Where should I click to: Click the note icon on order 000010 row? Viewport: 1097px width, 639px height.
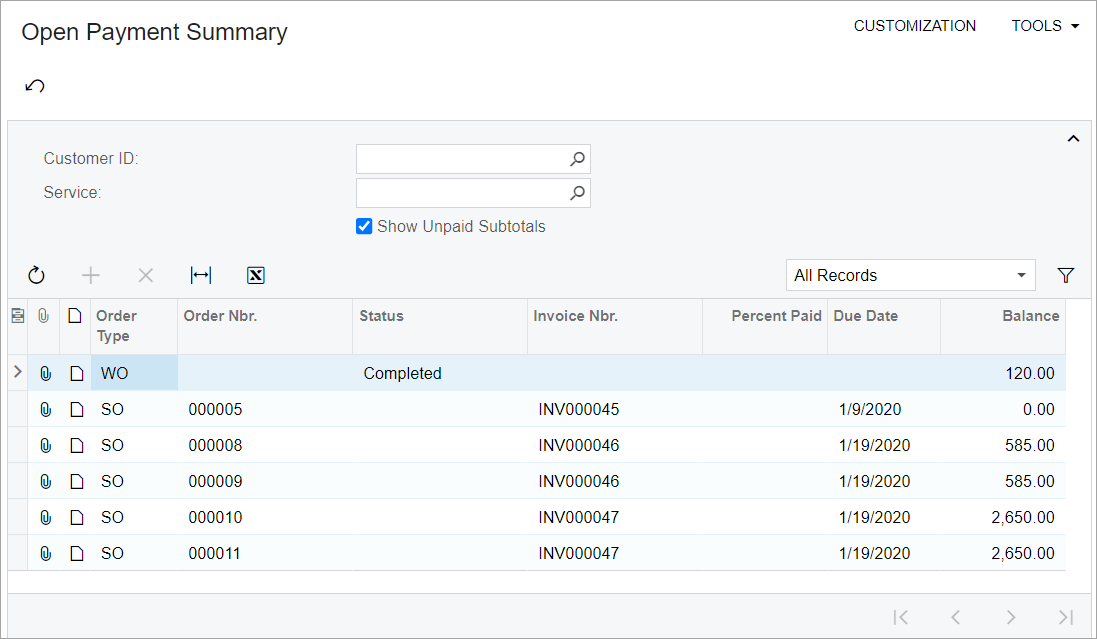[76, 517]
